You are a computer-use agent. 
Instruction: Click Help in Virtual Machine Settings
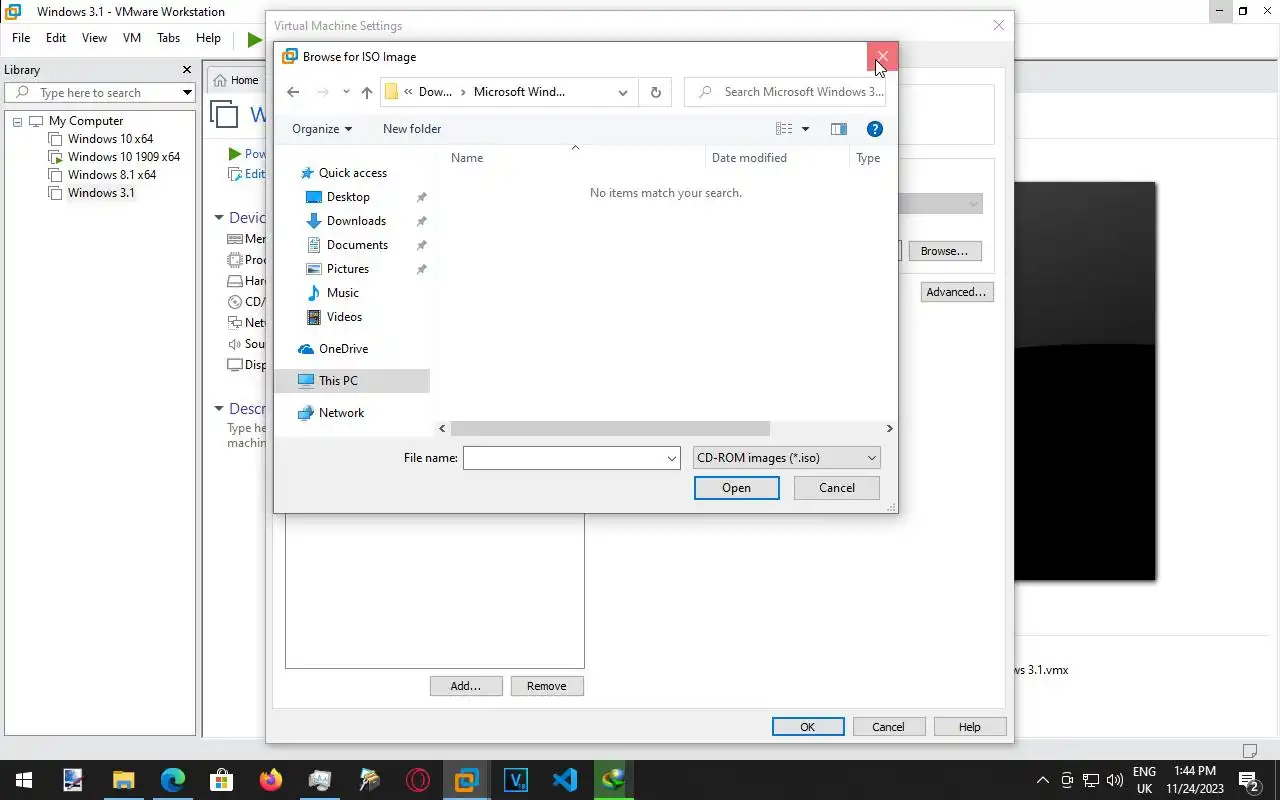click(970, 727)
